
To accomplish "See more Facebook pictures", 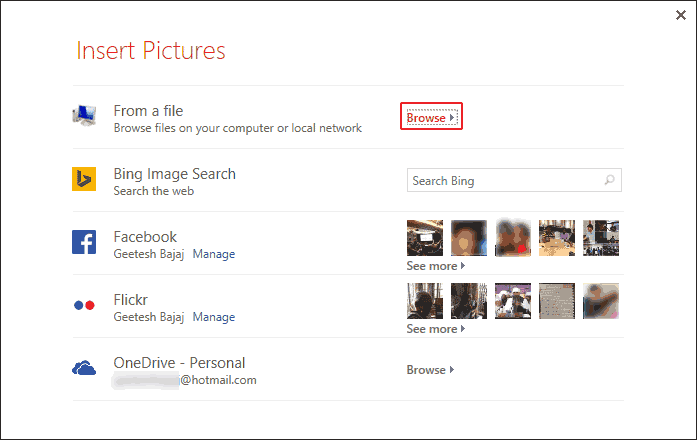I will coord(436,266).
